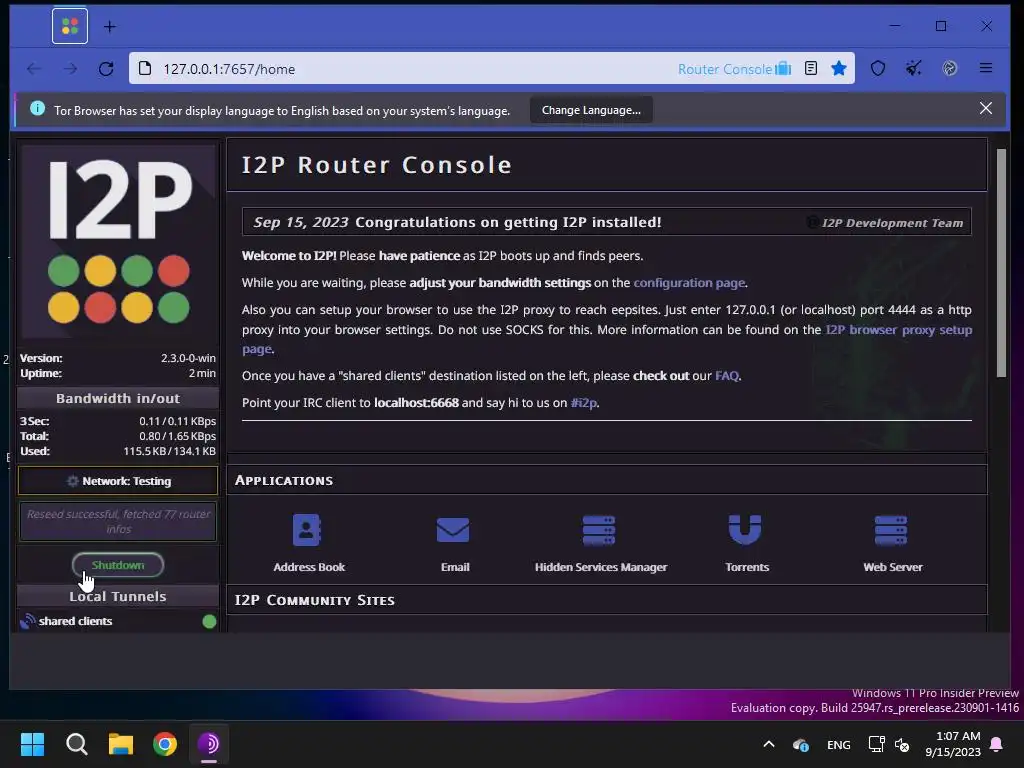
Task: Select the pinned I2P tab
Action: tap(70, 26)
